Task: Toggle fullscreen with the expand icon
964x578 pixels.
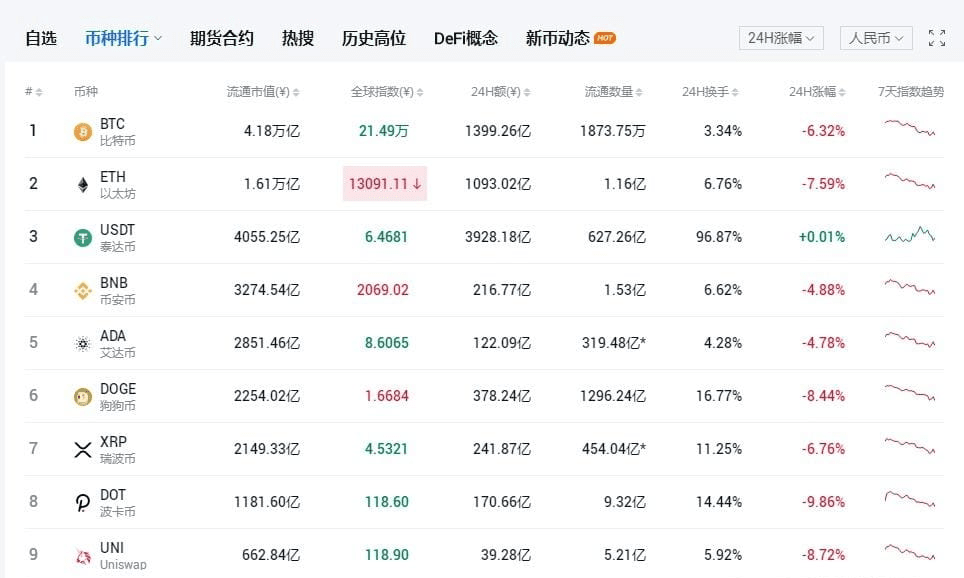Action: point(937,38)
